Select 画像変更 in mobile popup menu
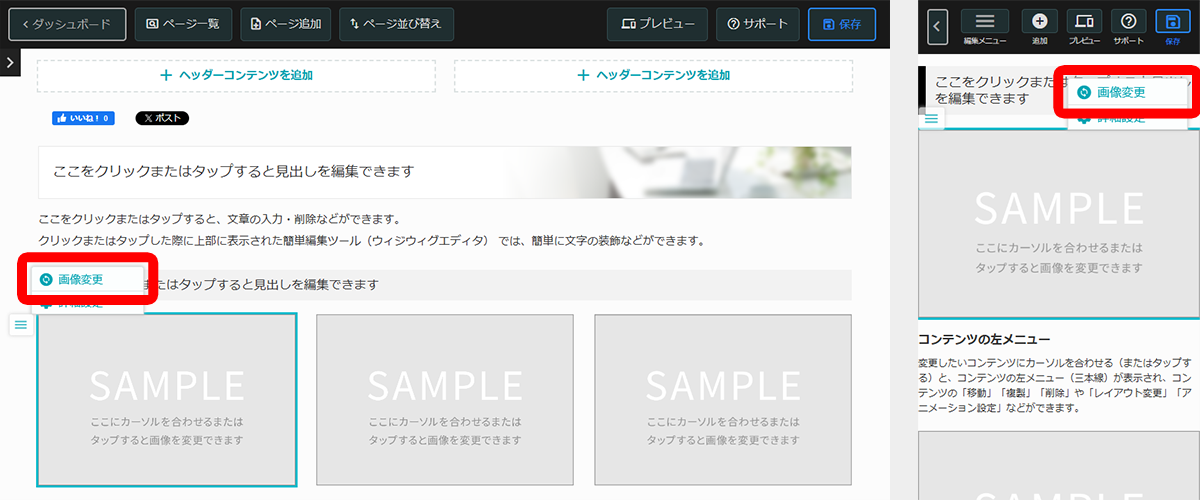Image resolution: width=1200 pixels, height=500 pixels. 1120,92
